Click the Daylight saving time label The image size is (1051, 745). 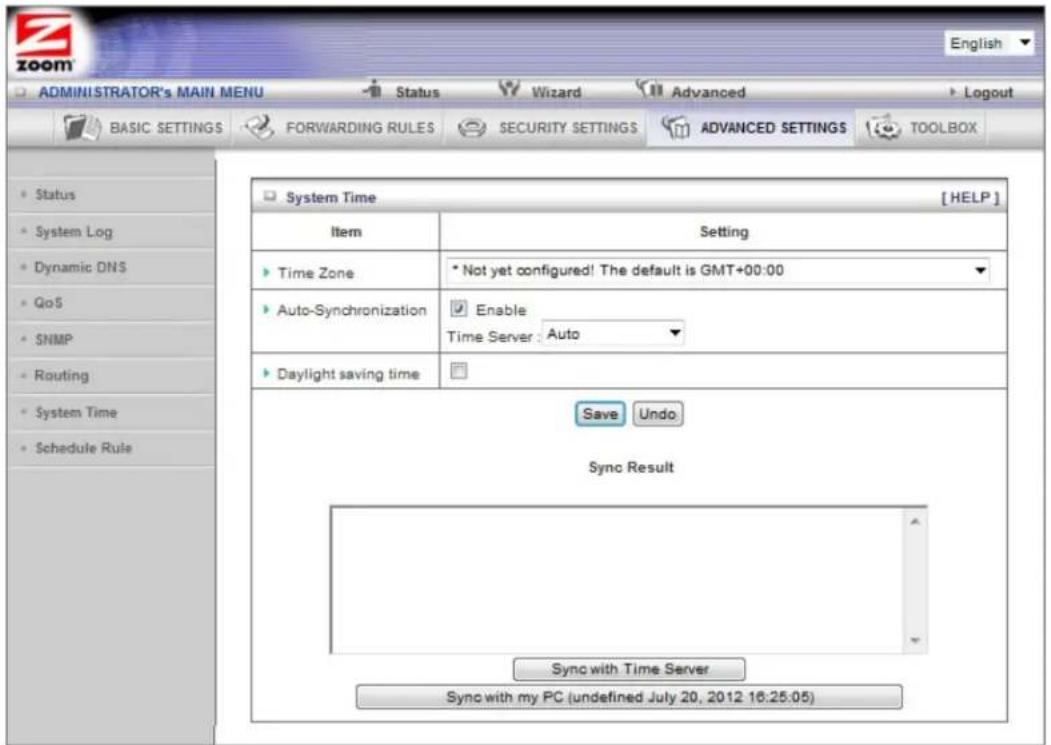point(348,374)
